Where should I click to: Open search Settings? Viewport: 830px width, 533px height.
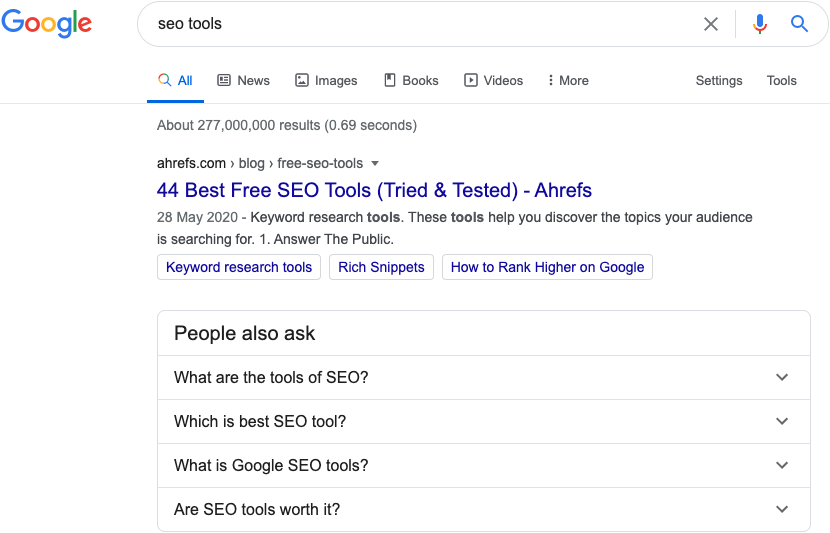click(718, 80)
